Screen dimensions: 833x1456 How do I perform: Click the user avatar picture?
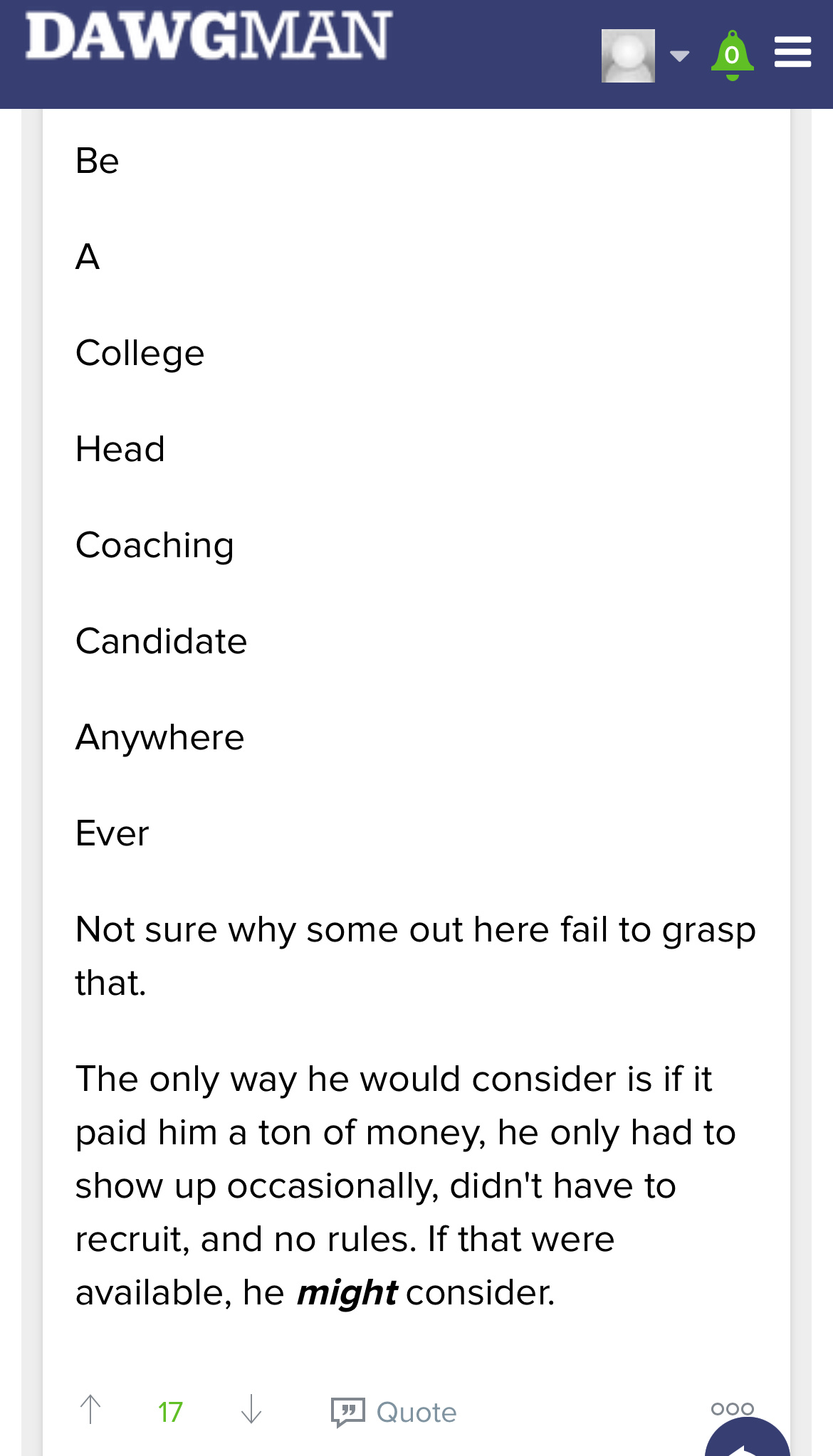click(628, 56)
